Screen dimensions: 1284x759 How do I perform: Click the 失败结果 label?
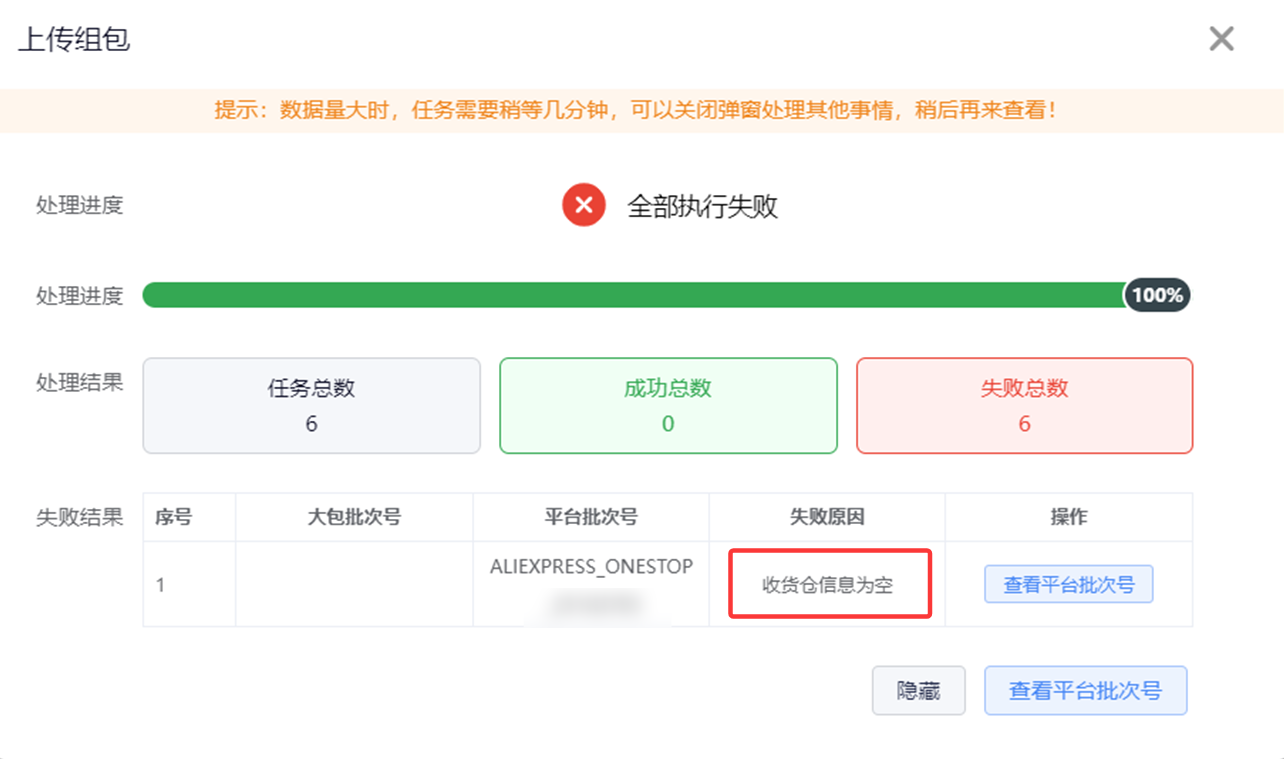point(79,517)
